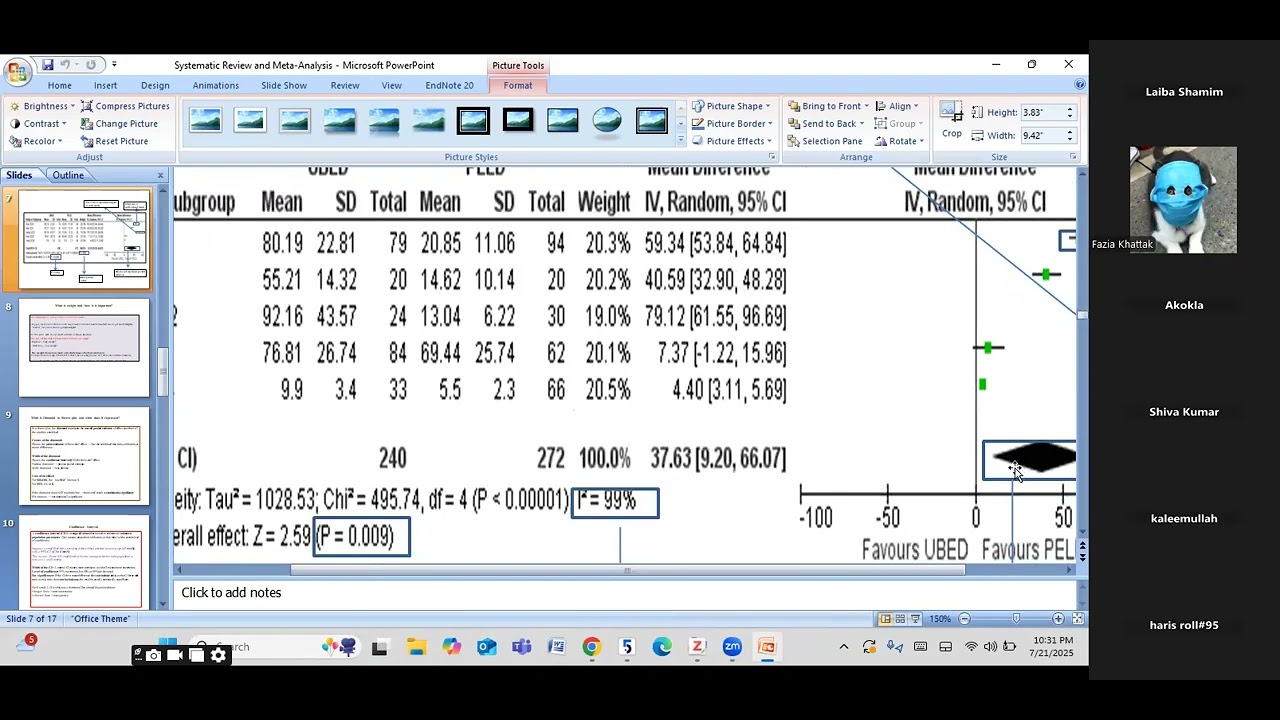Switch to Animations tab

coord(216,85)
